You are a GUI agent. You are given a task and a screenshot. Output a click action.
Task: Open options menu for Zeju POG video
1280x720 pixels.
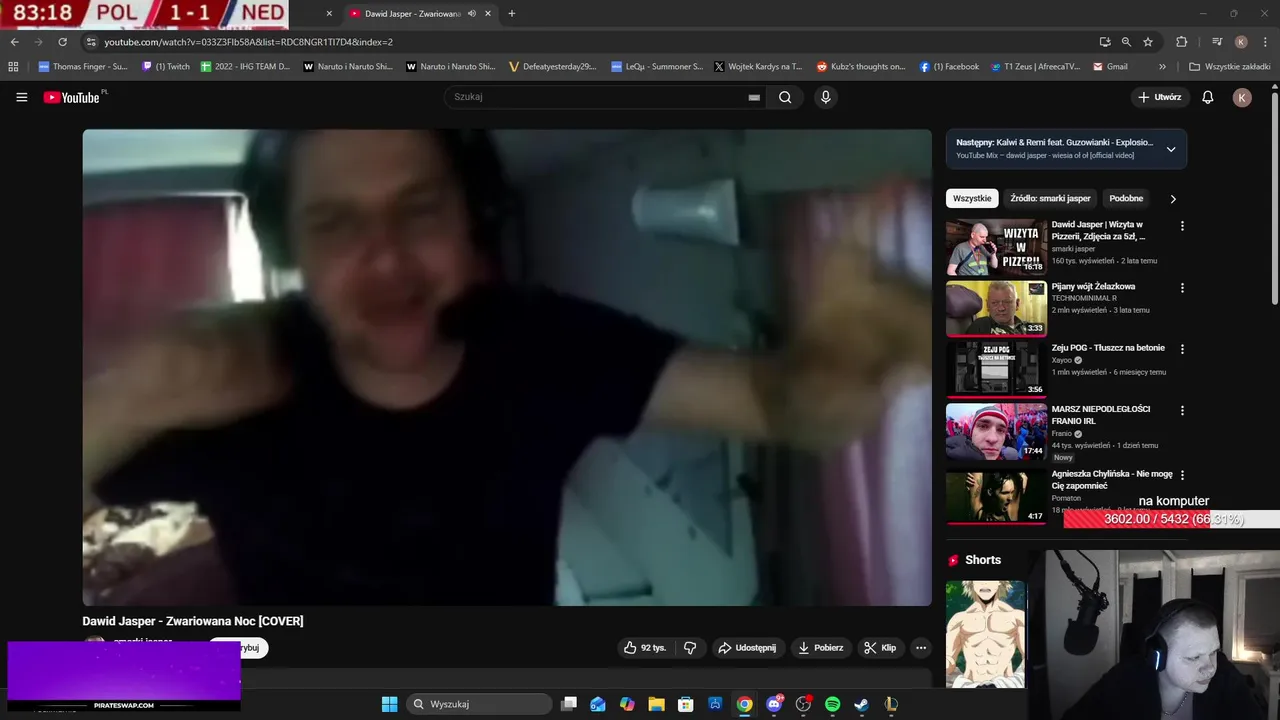1182,349
